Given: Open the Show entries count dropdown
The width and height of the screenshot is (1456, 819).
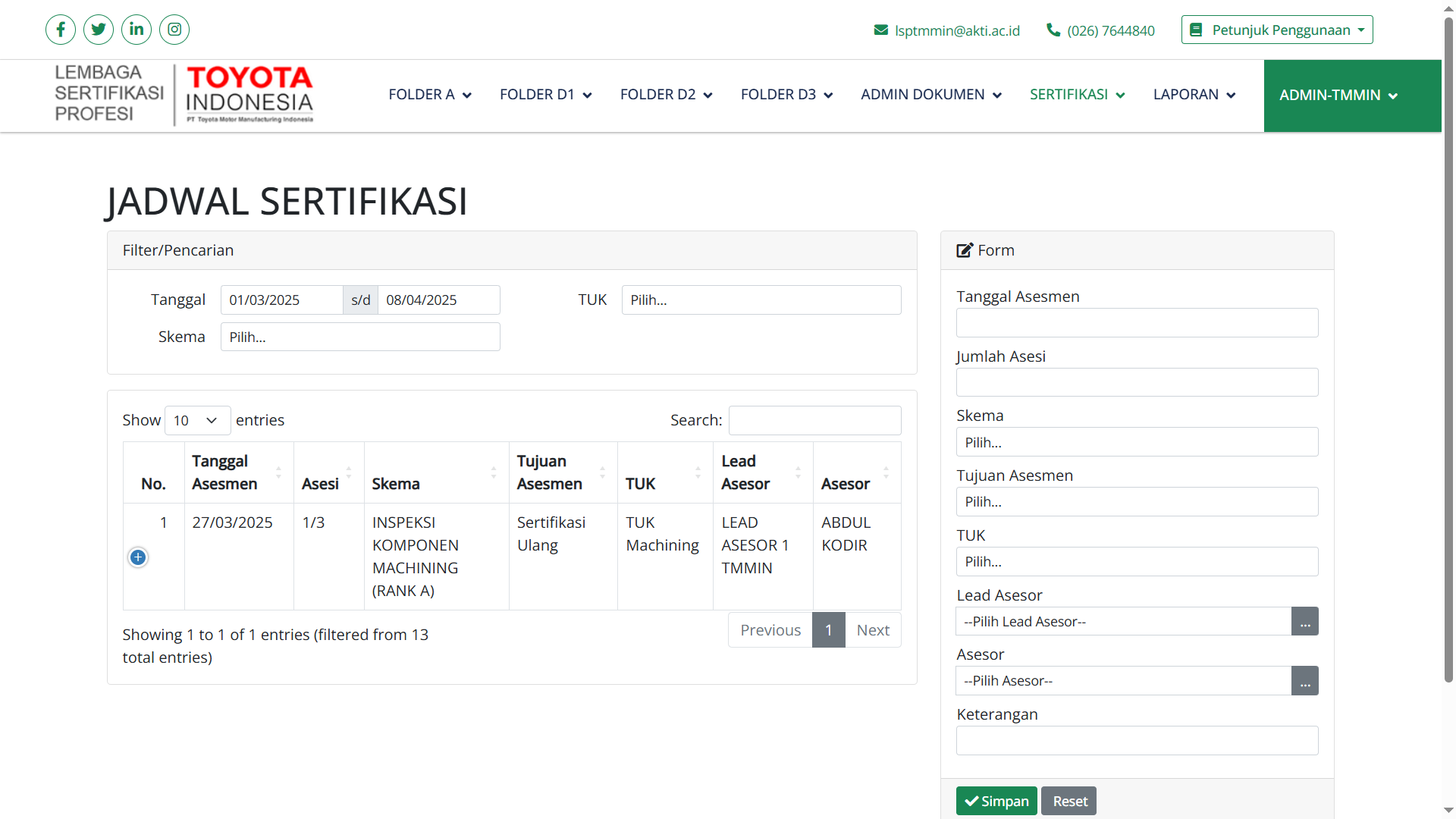Looking at the screenshot, I should 197,420.
